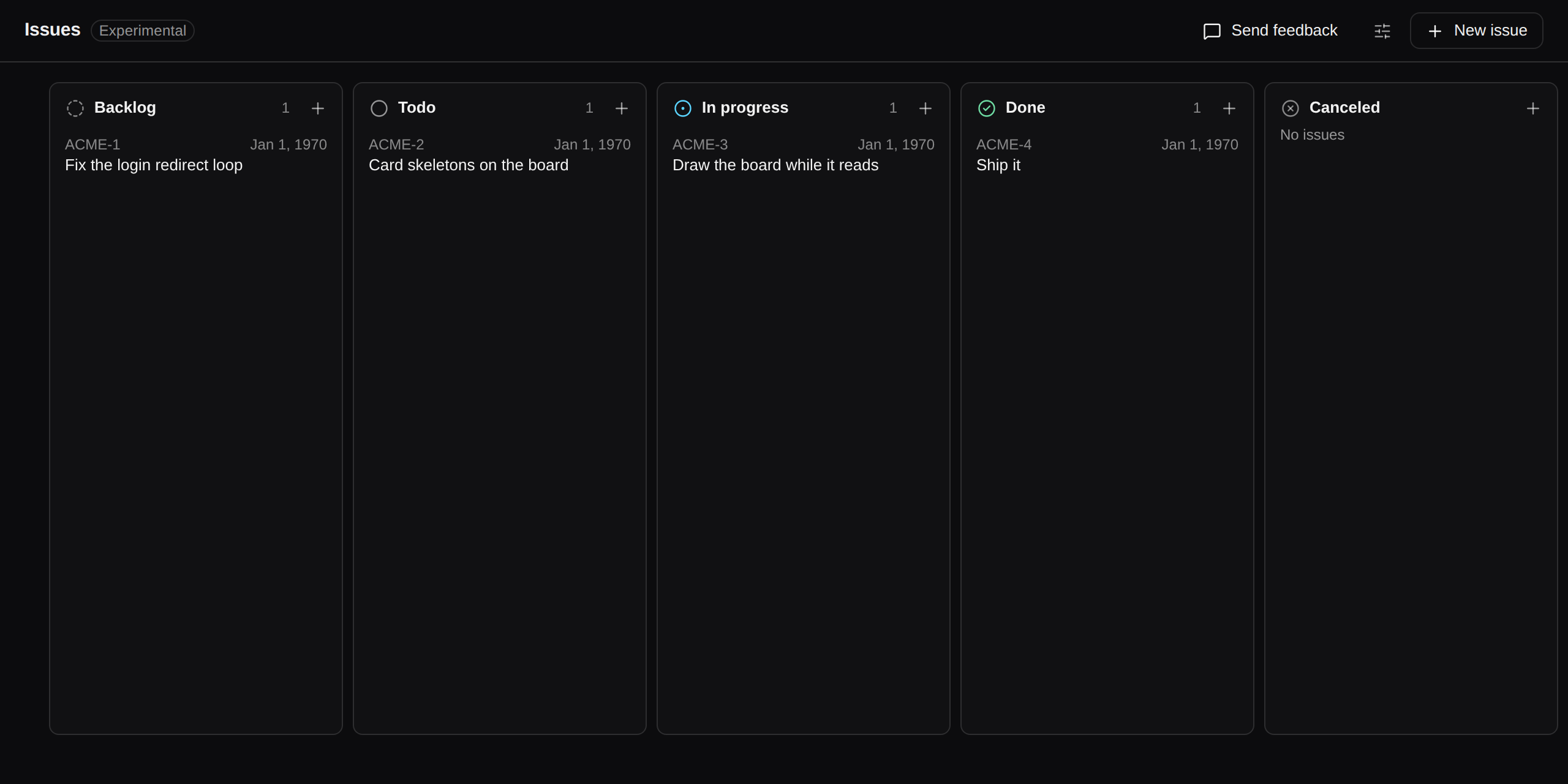This screenshot has height=784, width=1568.
Task: Add issue to In progress column
Action: [925, 108]
